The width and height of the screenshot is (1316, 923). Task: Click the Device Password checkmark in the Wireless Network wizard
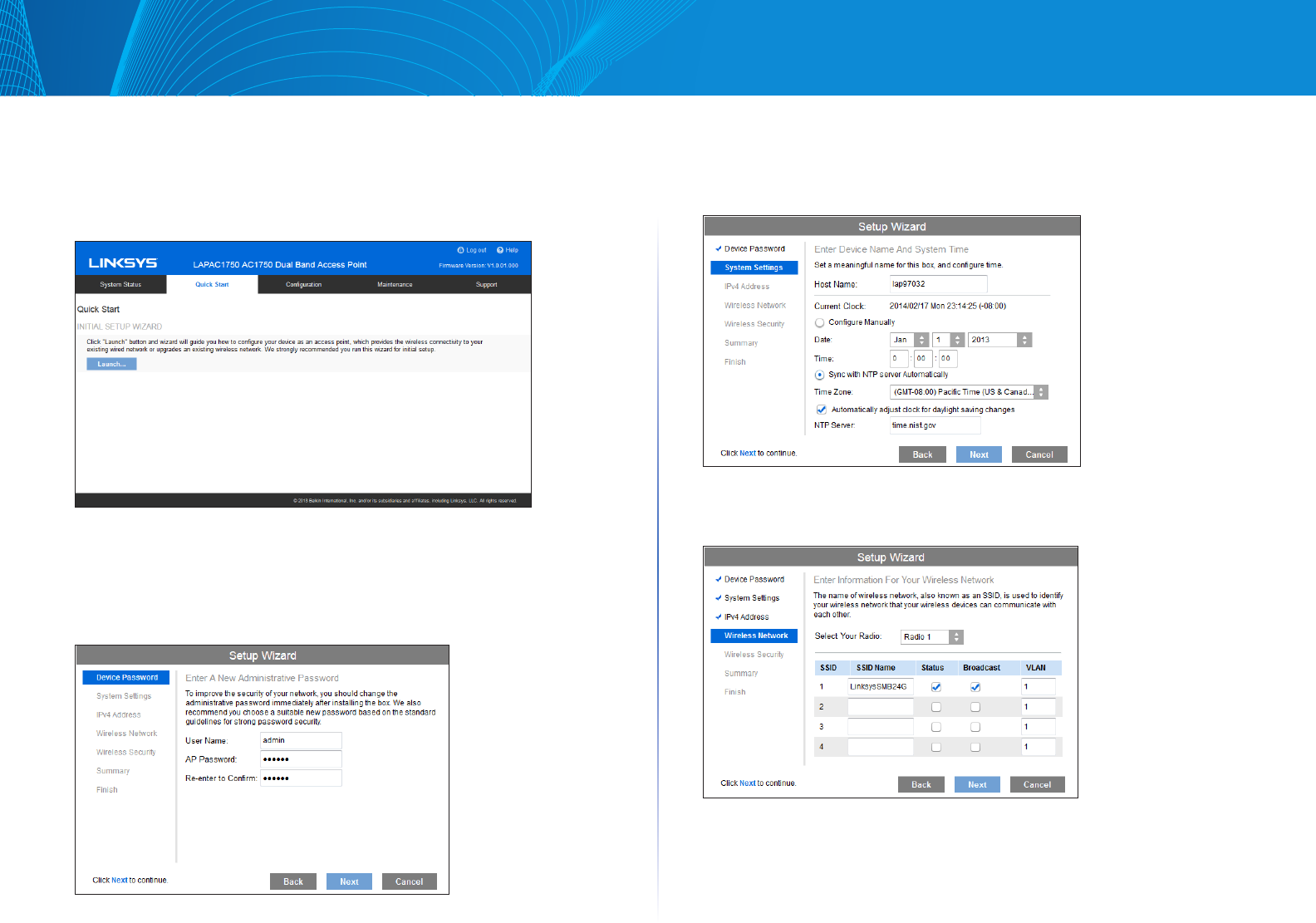[x=719, y=579]
